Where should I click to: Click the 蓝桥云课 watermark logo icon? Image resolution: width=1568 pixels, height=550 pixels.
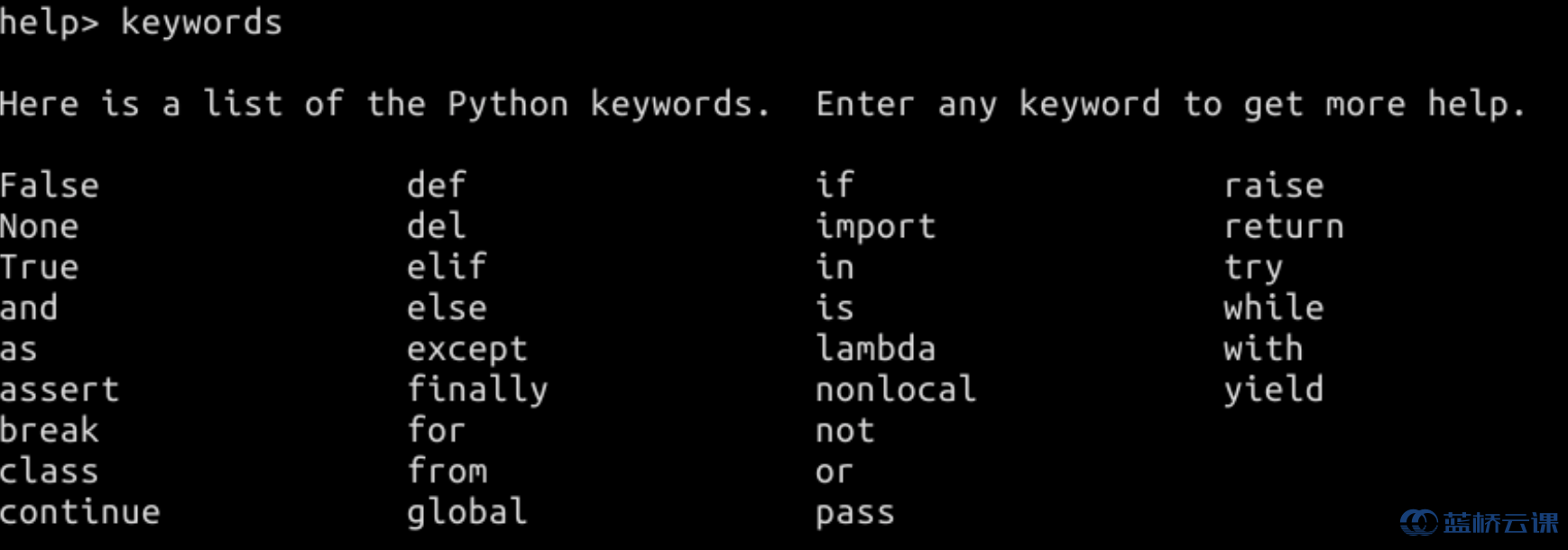pyautogui.click(x=1419, y=522)
